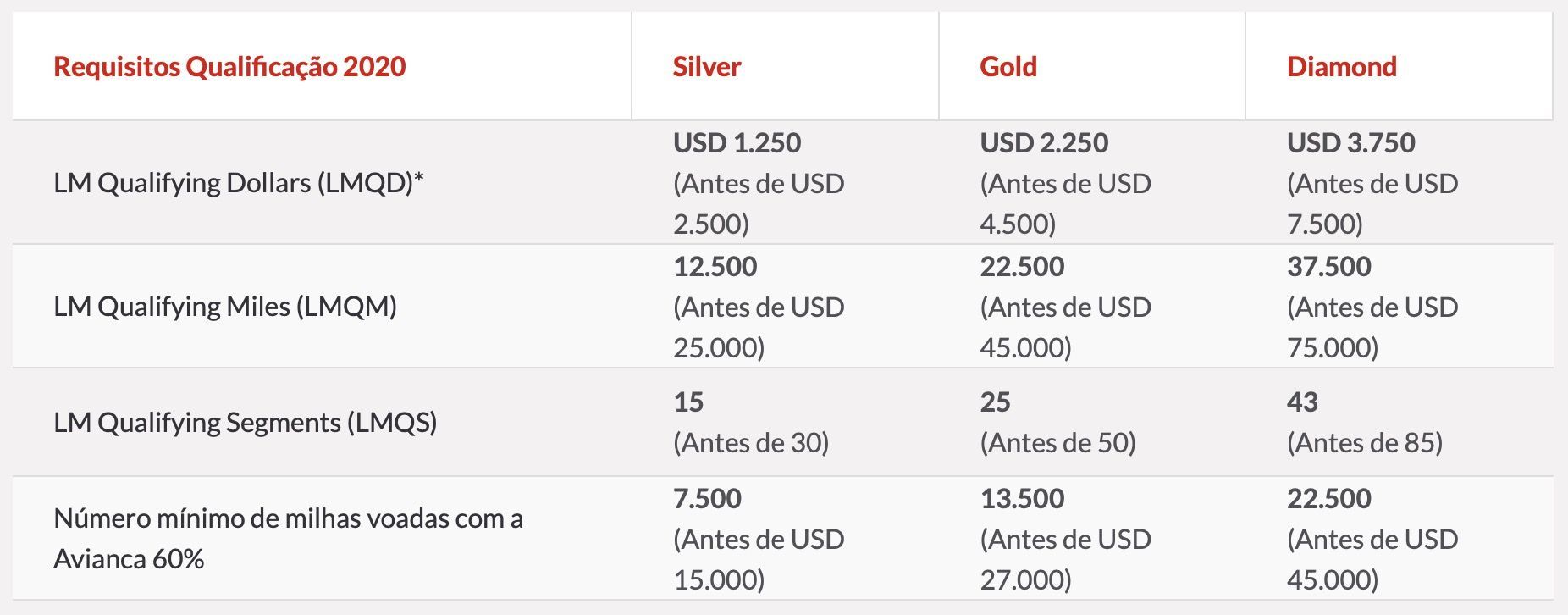Viewport: 1568px width, 615px height.
Task: Click the 22.500 Gold miles value
Action: coord(1022,266)
